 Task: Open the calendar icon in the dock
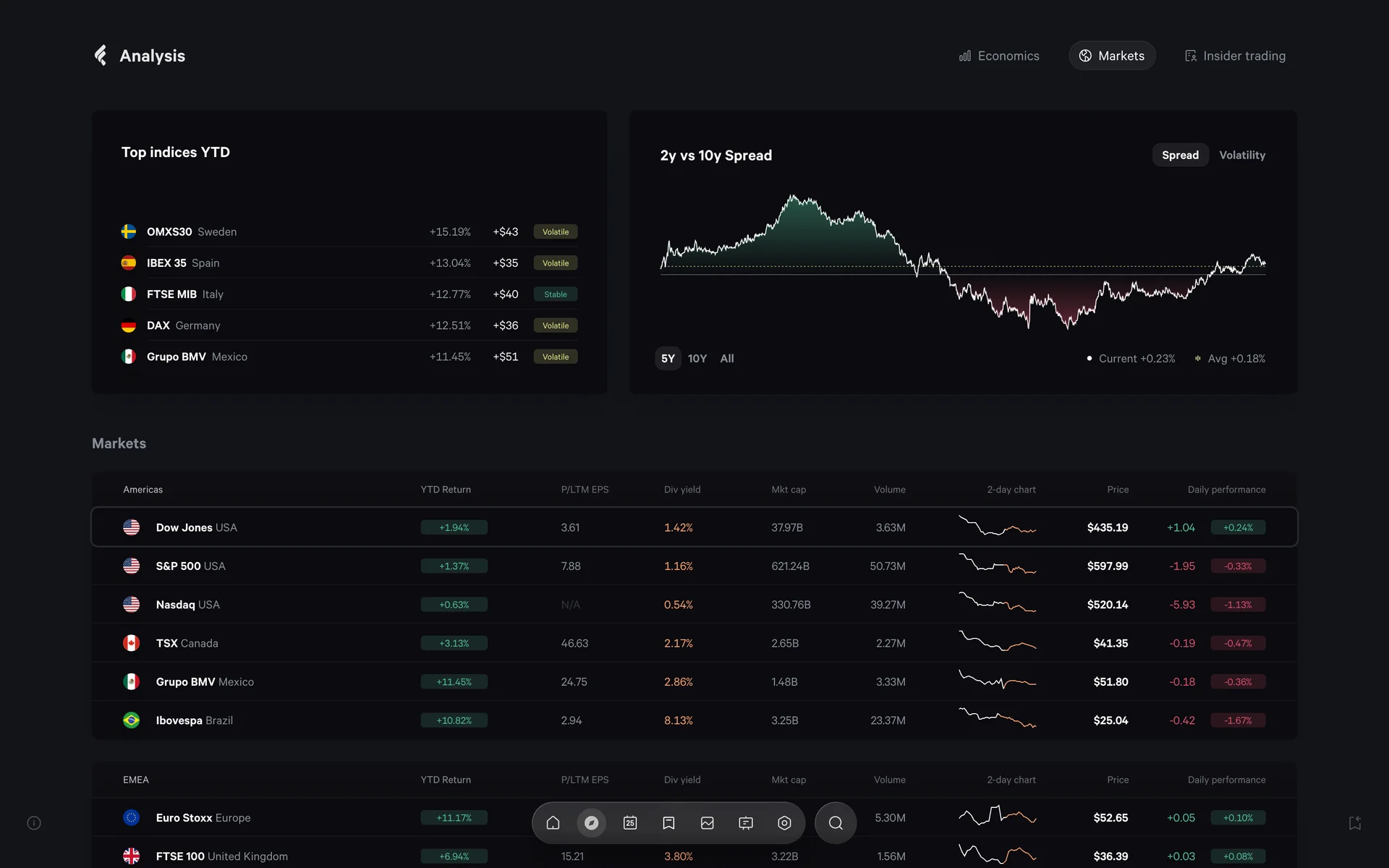[630, 823]
